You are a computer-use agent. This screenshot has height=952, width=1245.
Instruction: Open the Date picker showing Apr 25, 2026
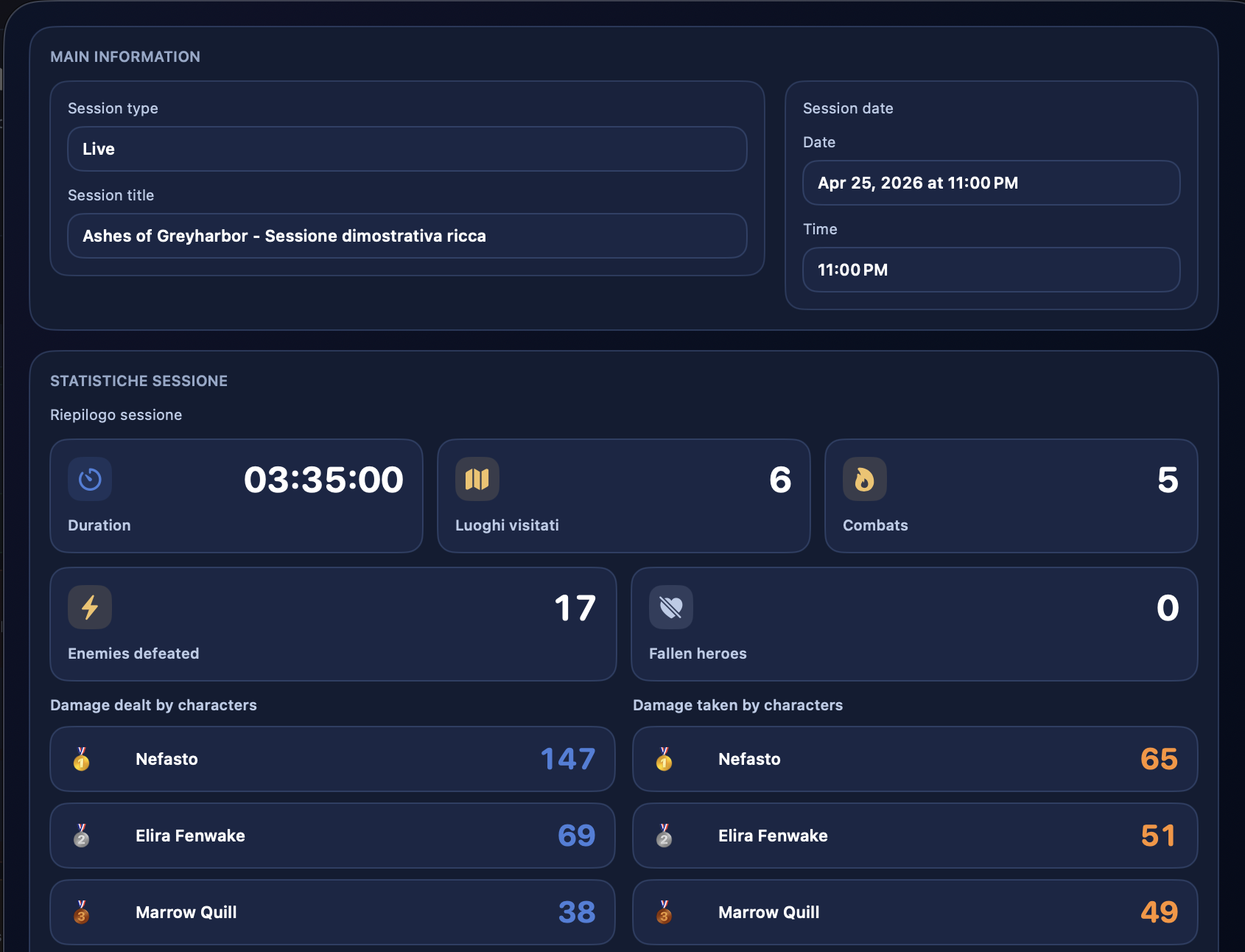(x=990, y=183)
